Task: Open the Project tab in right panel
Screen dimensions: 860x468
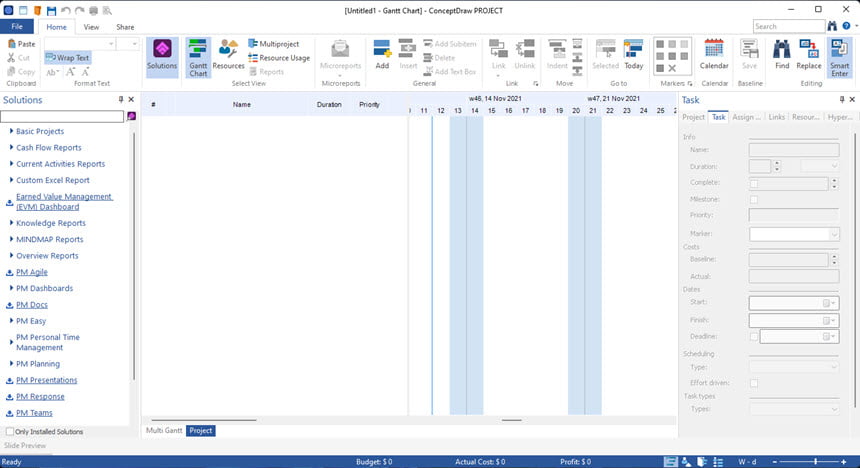Action: point(693,117)
